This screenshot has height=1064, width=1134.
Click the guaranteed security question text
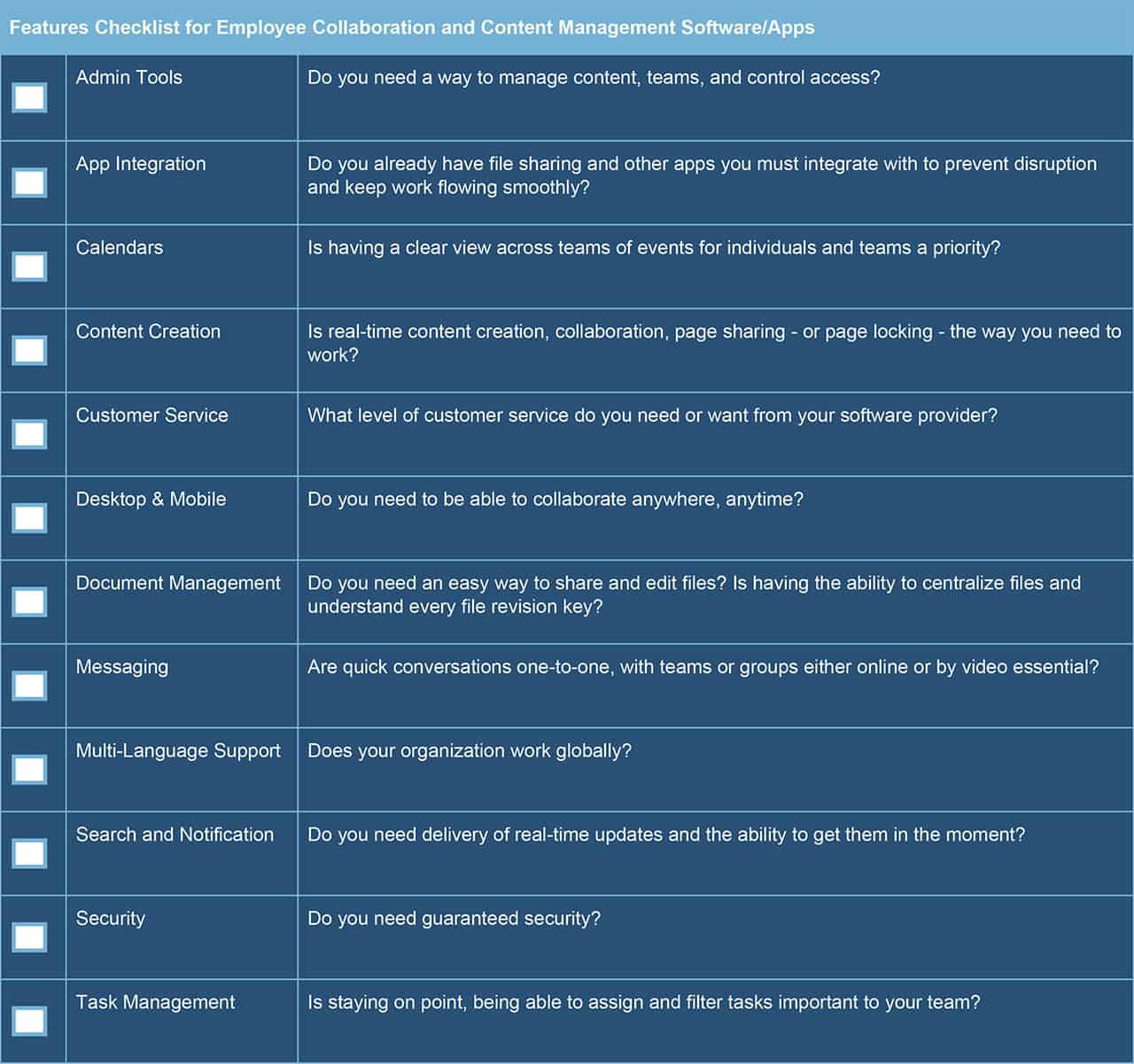point(454,919)
